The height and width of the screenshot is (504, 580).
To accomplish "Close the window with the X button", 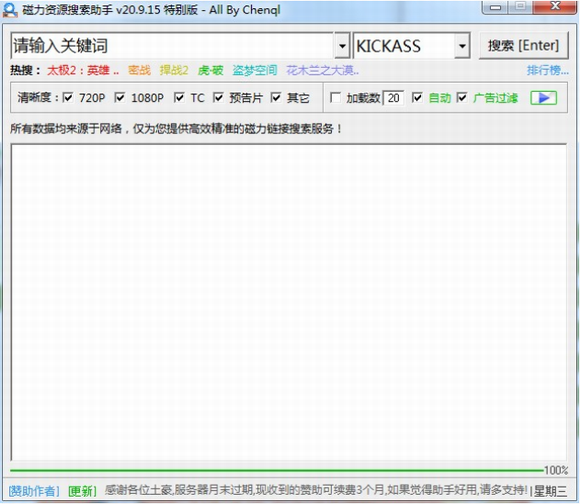I will click(x=555, y=7).
